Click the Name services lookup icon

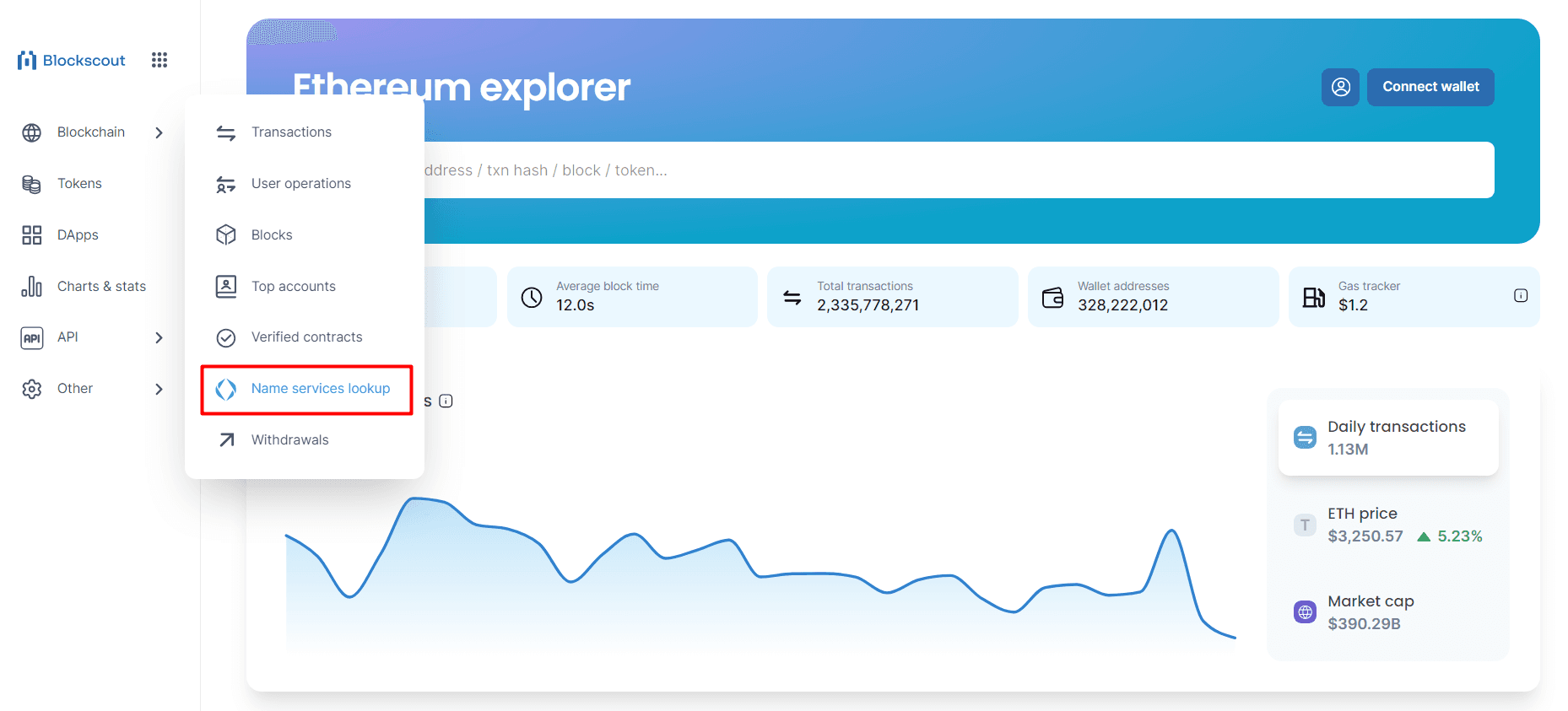(x=226, y=389)
